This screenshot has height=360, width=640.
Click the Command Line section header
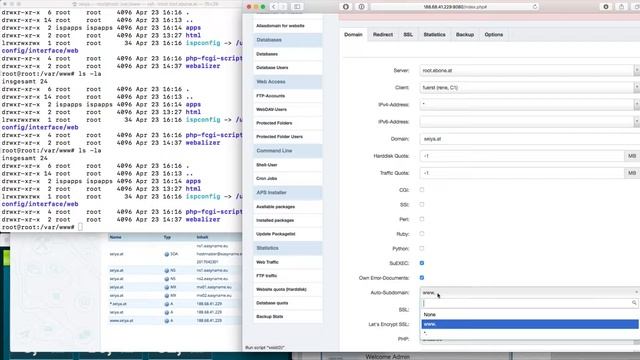(288, 151)
